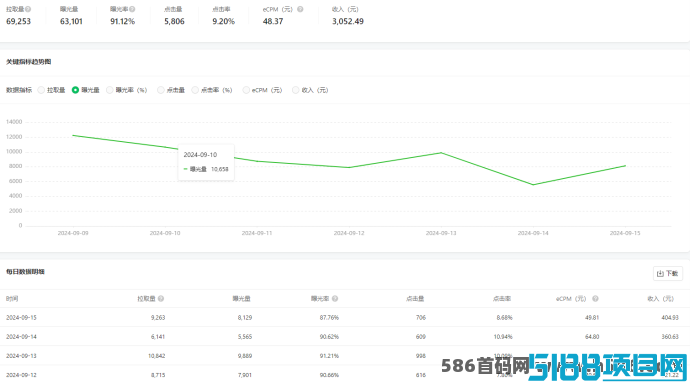The height and width of the screenshot is (383, 690).
Task: Click the 点击量 table column header
Action: 415,298
